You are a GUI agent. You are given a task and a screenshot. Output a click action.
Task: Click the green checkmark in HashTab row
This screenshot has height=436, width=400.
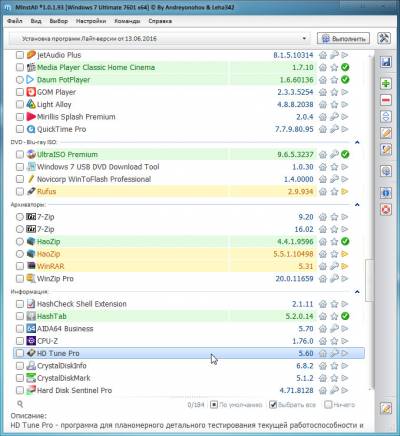(345, 316)
